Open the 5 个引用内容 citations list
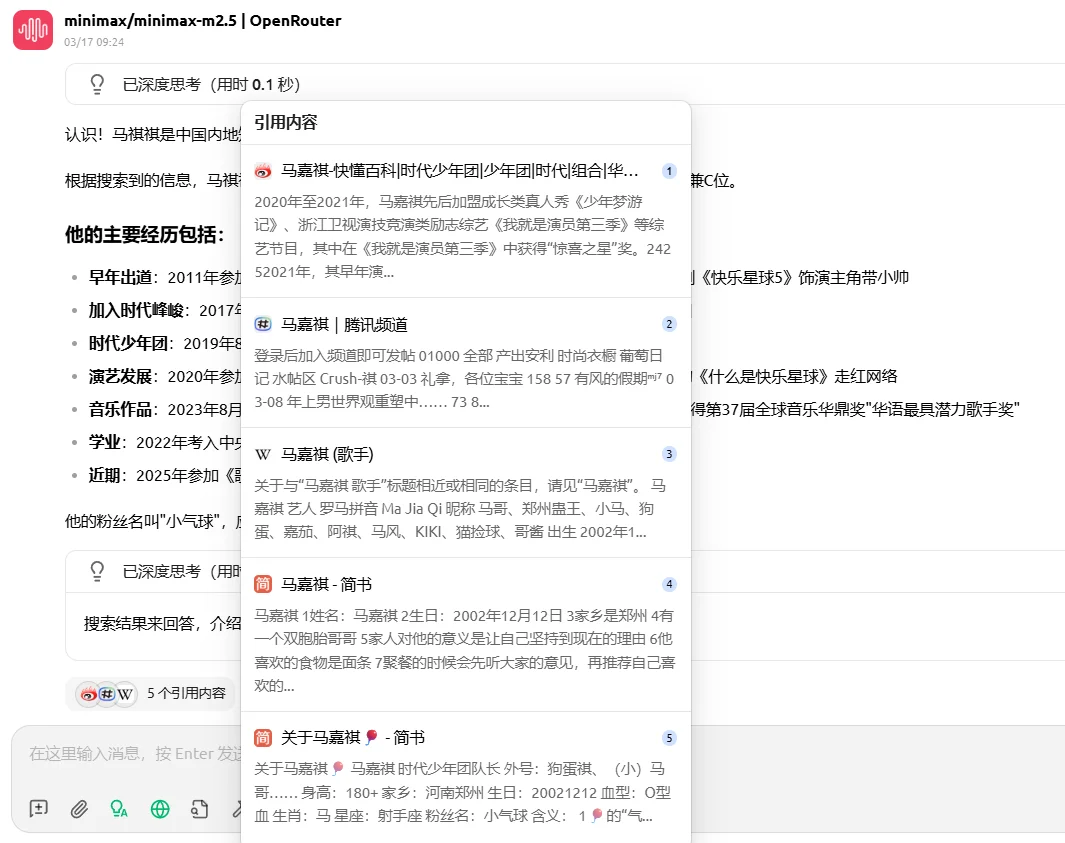 click(151, 692)
